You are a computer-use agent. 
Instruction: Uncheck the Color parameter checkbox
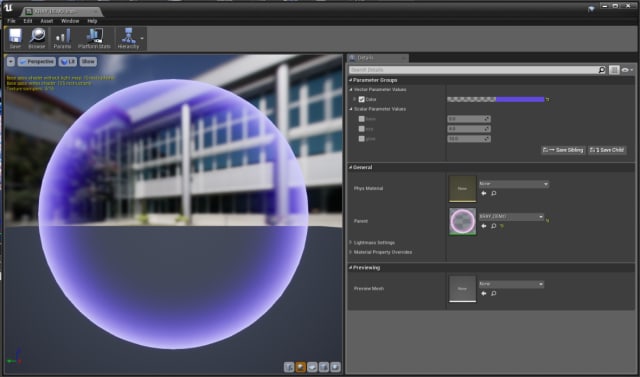click(x=361, y=100)
